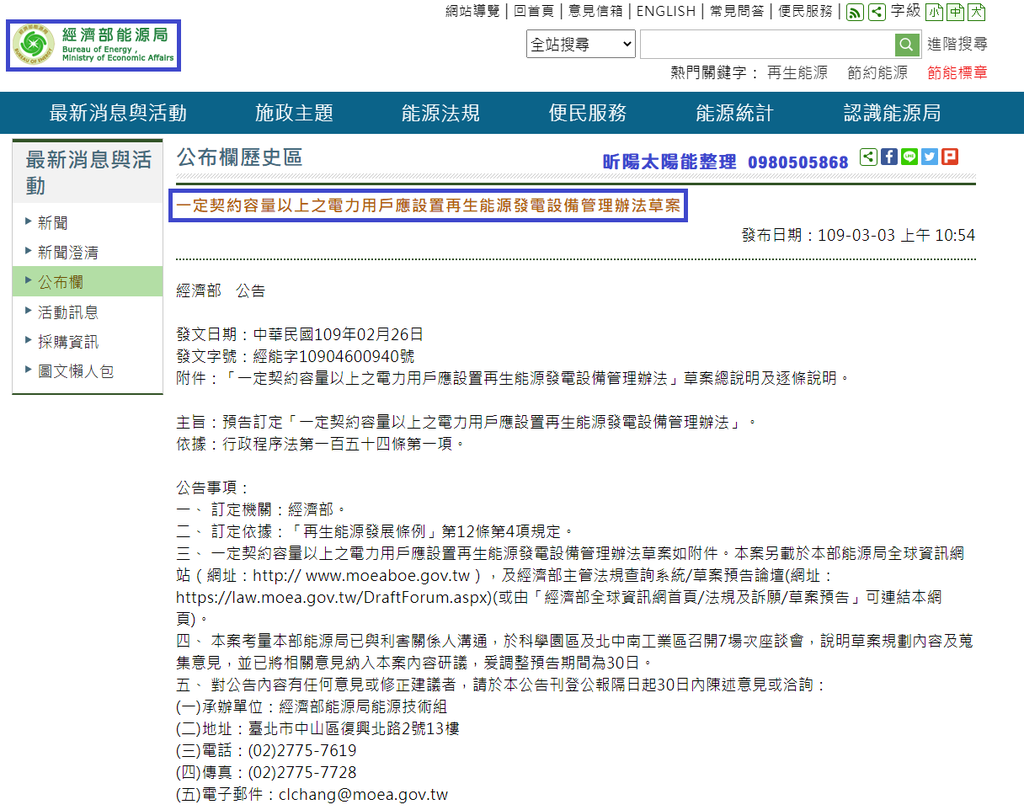Click the email clchang@moea.gov.tw

click(x=363, y=794)
